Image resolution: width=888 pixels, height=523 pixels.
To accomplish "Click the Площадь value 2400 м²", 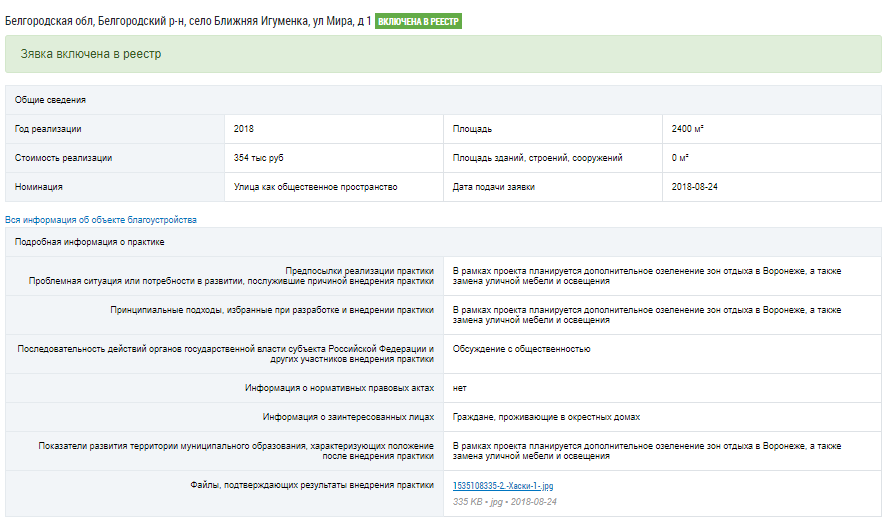I will [688, 129].
